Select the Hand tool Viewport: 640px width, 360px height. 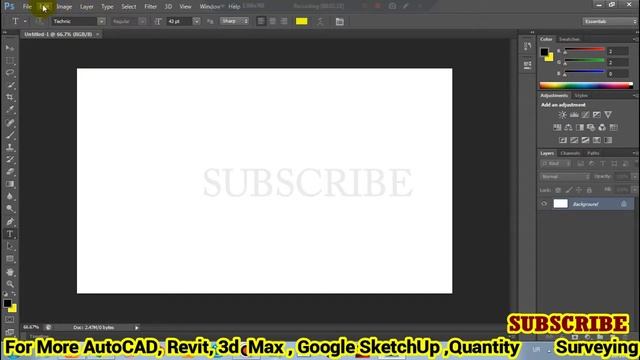pos(10,272)
